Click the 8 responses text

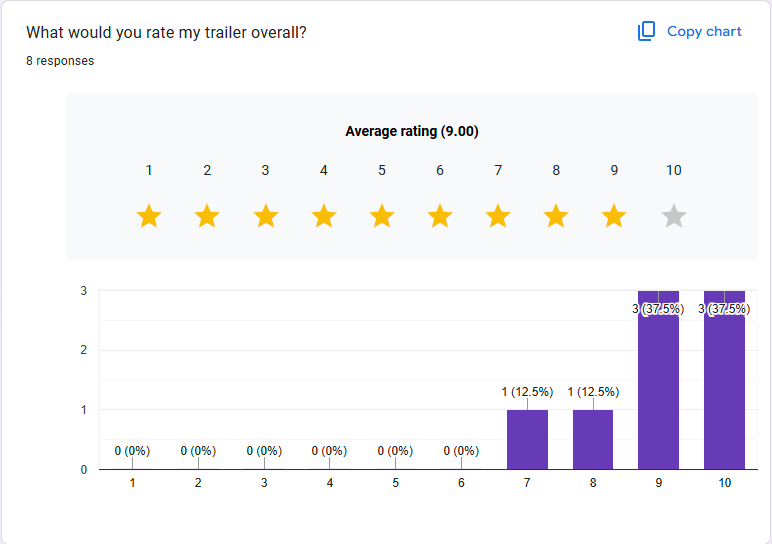click(x=60, y=61)
